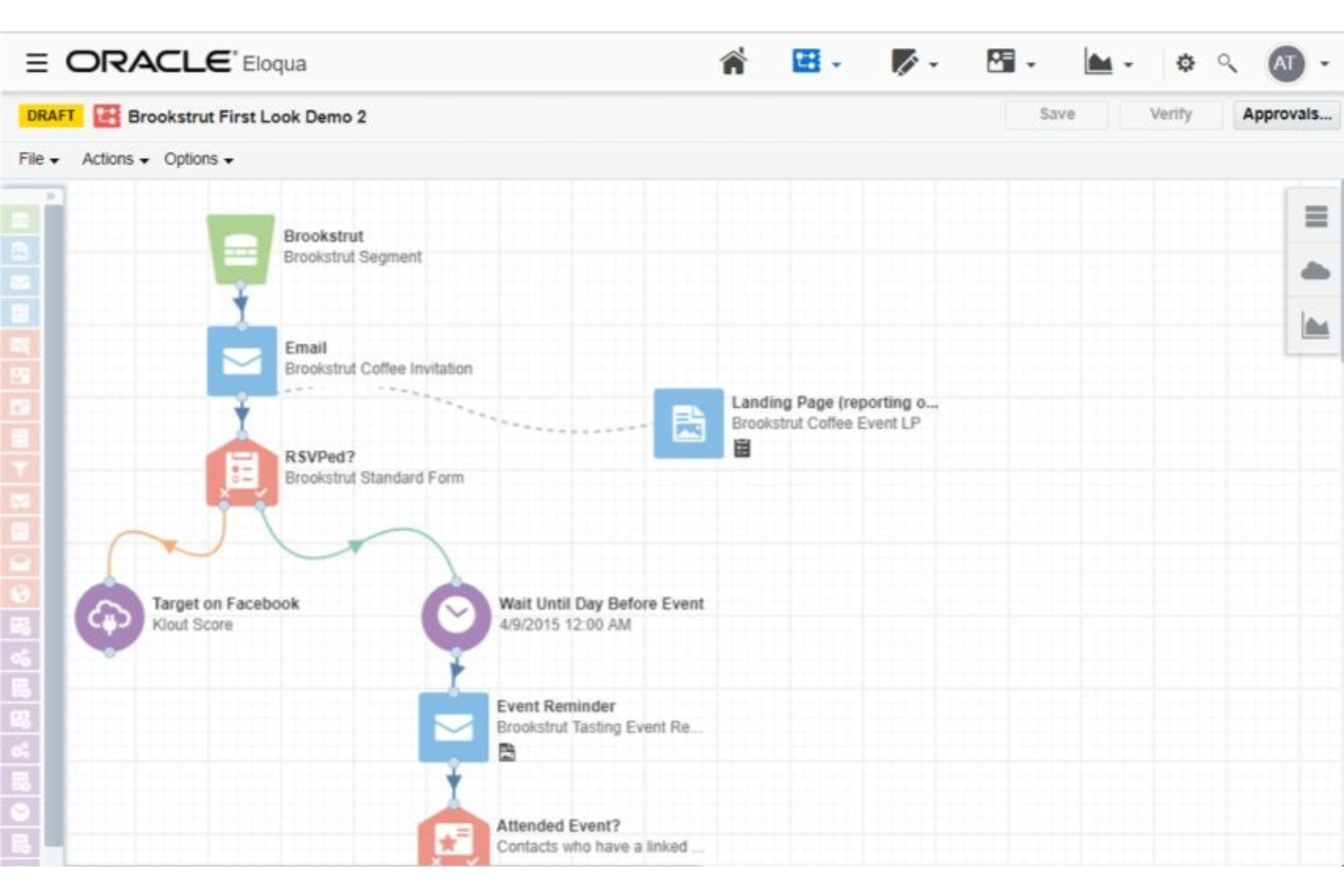Click the AT user avatar
Image resolution: width=1344 pixels, height=896 pixels.
[x=1286, y=63]
